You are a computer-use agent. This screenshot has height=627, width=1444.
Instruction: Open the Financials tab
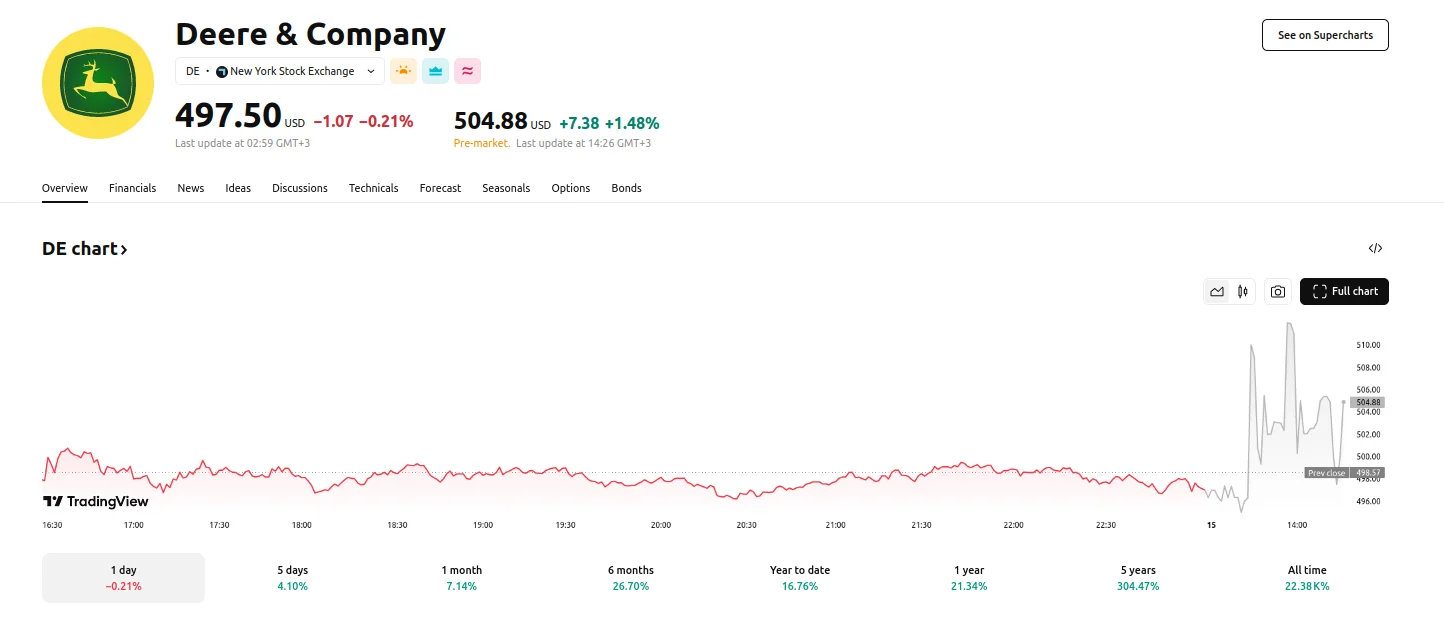pos(132,188)
